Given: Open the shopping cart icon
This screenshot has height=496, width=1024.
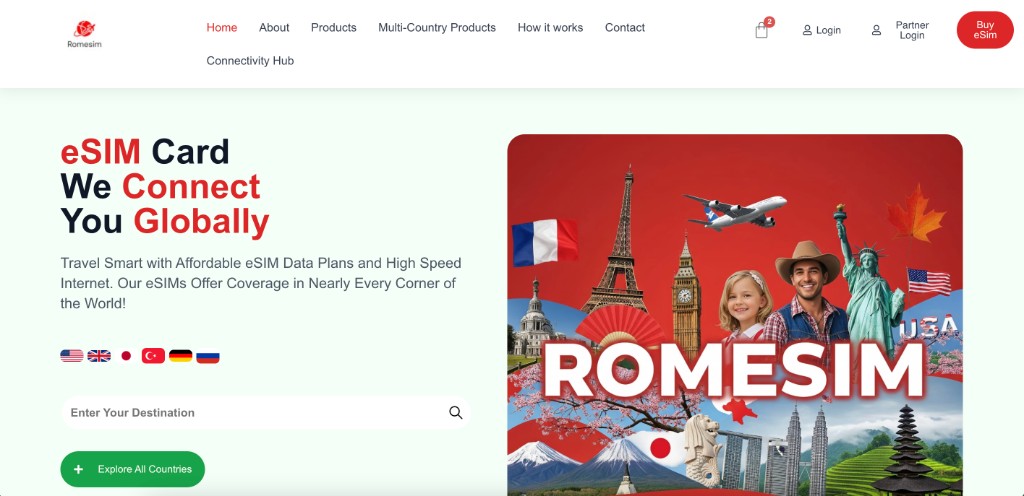Looking at the screenshot, I should pyautogui.click(x=761, y=31).
